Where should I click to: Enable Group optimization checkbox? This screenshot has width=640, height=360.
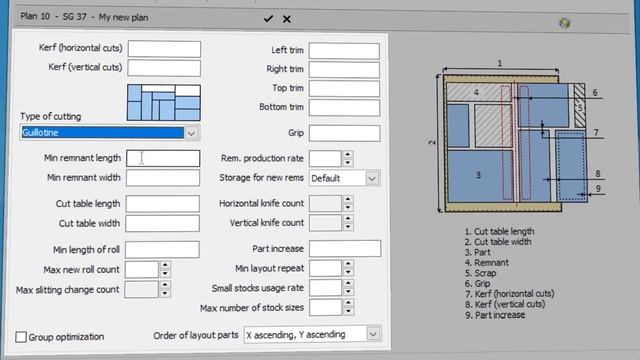[21, 337]
